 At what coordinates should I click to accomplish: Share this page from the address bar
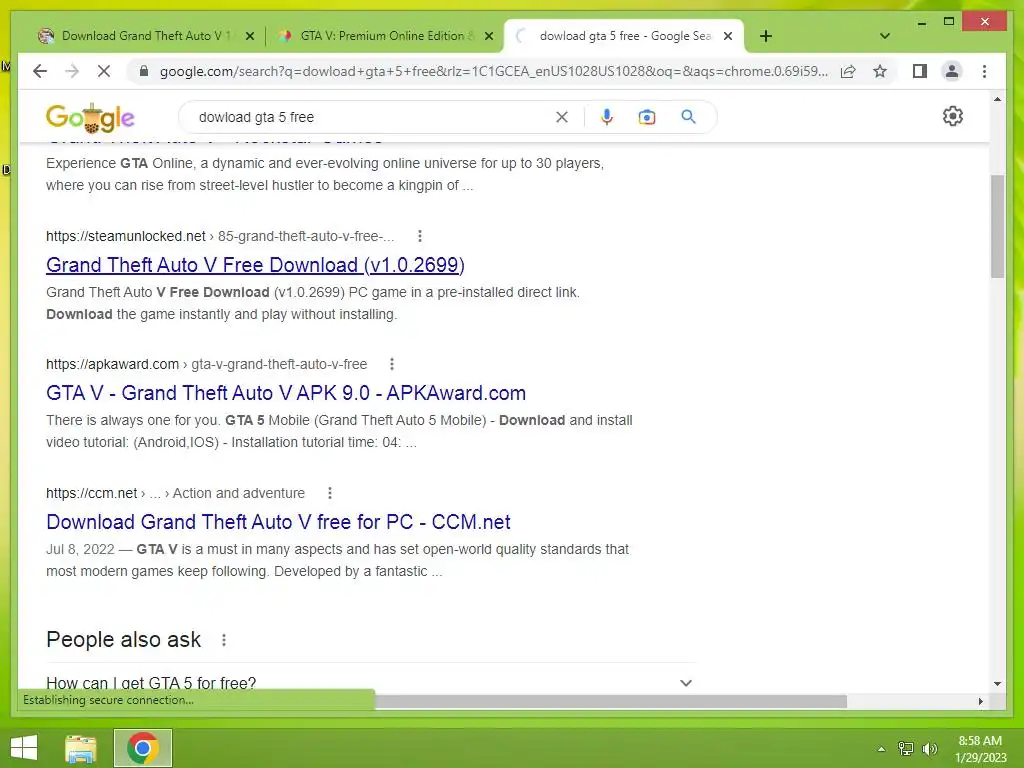coord(848,71)
